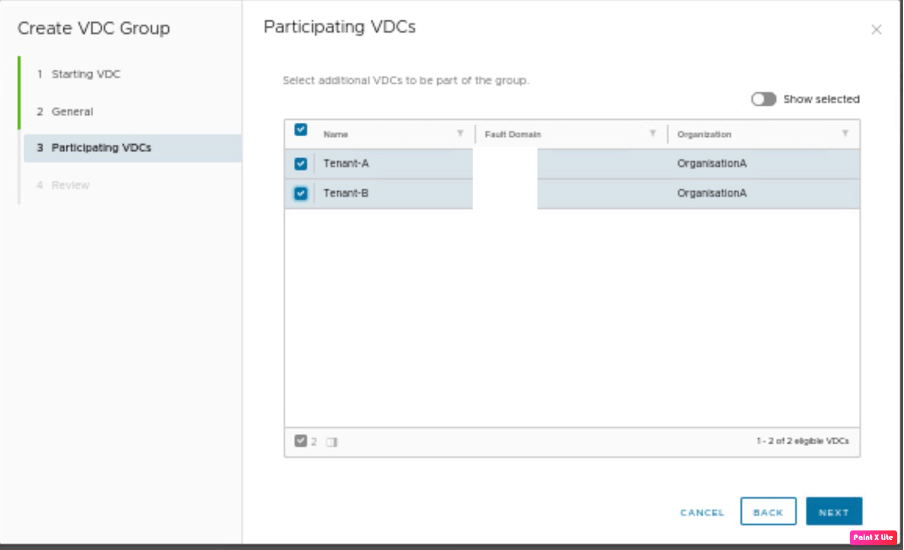Click the selected count checkbox icon in the footer
This screenshot has height=550, width=904.
coord(300,441)
